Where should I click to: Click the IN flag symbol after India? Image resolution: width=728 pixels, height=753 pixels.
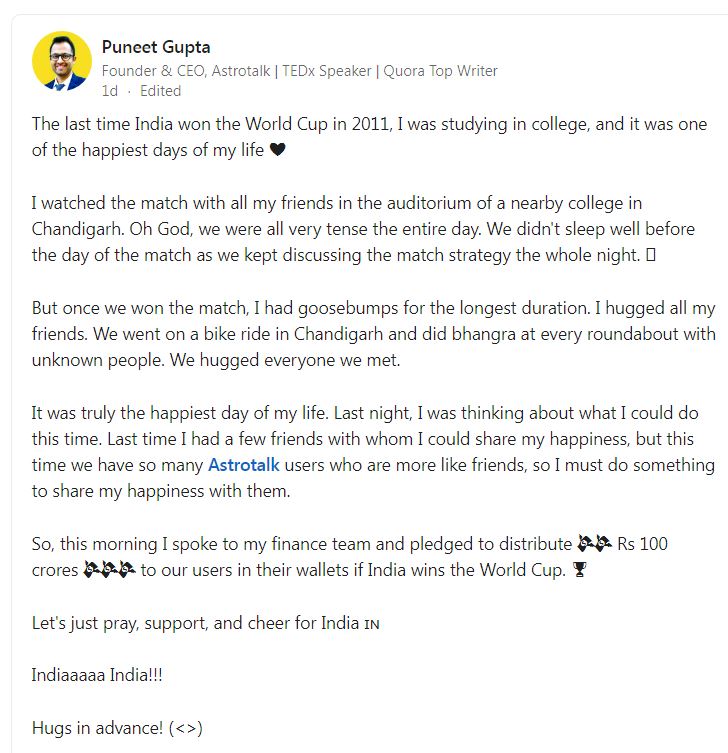[x=372, y=624]
